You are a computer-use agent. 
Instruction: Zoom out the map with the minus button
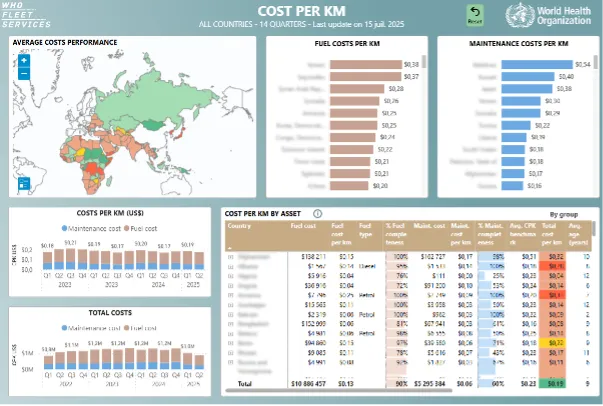[x=24, y=73]
